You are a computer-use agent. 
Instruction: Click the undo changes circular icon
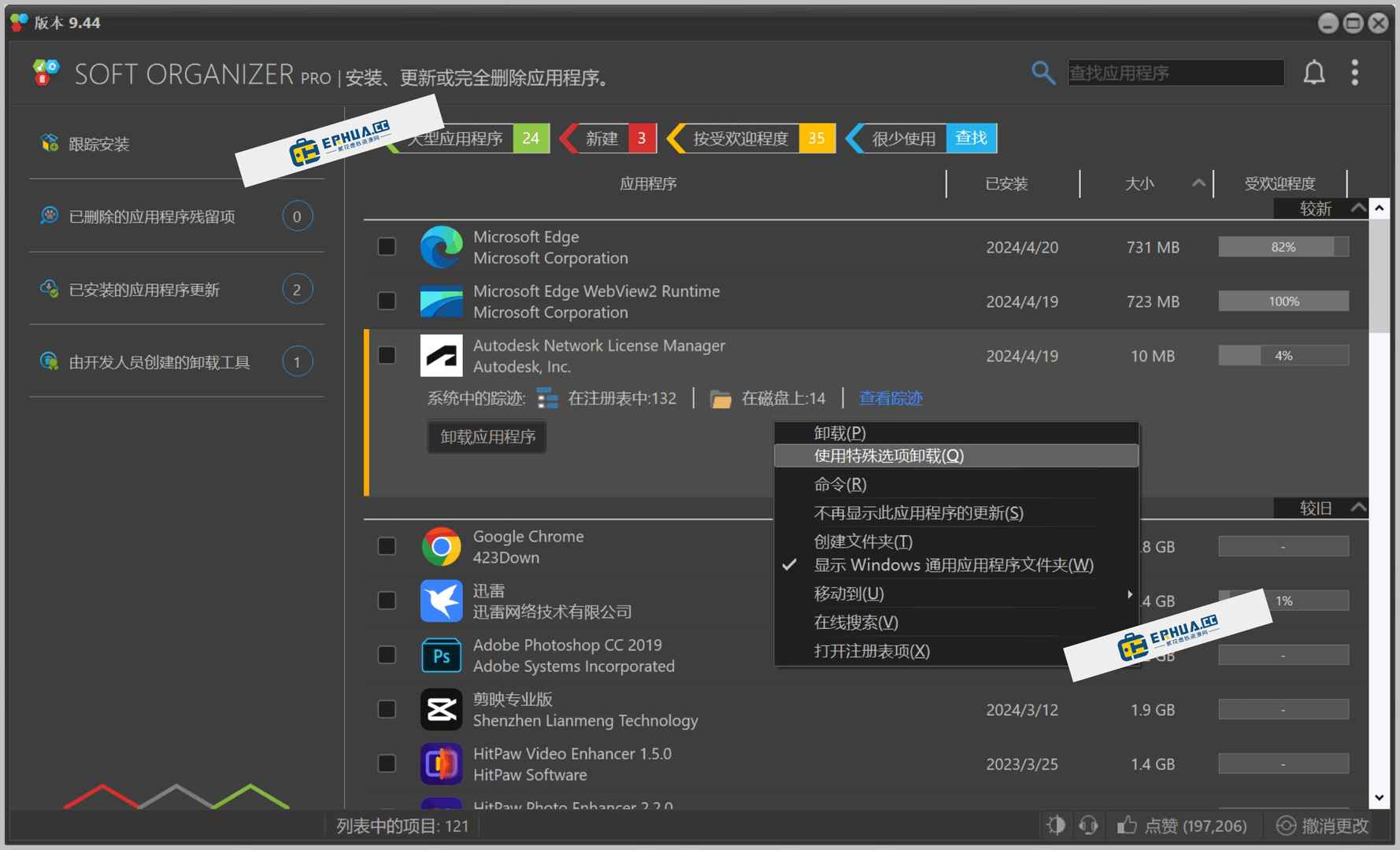pos(1285,825)
